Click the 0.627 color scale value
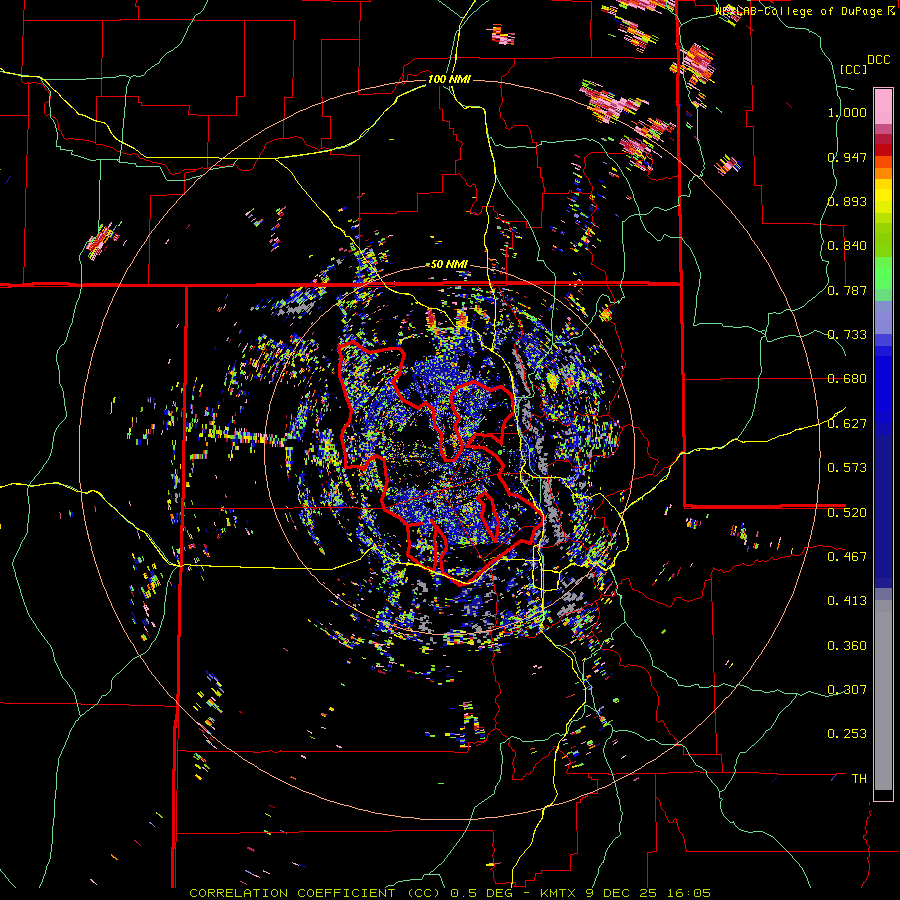 pos(847,424)
